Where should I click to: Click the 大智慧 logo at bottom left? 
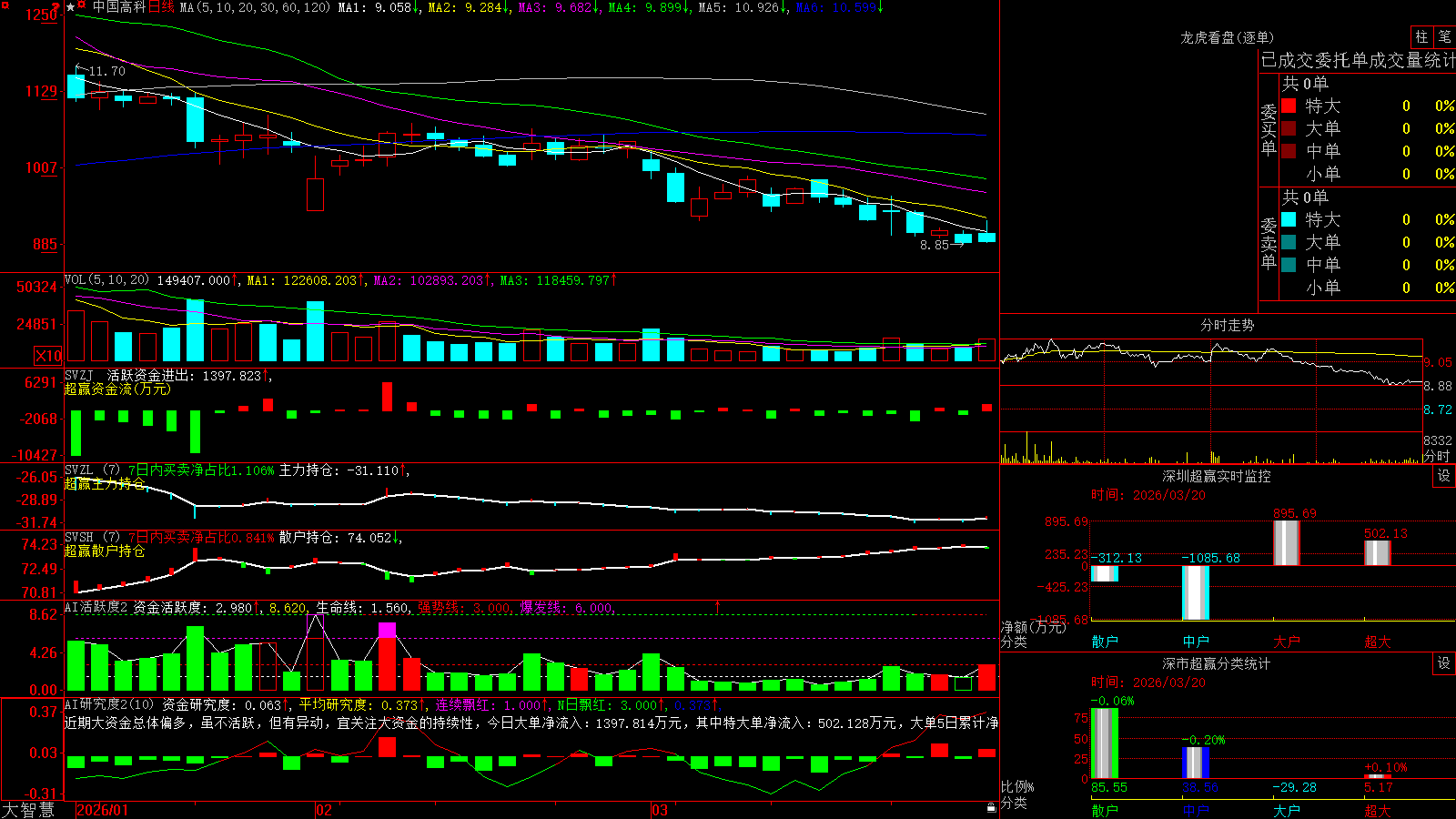tap(28, 809)
